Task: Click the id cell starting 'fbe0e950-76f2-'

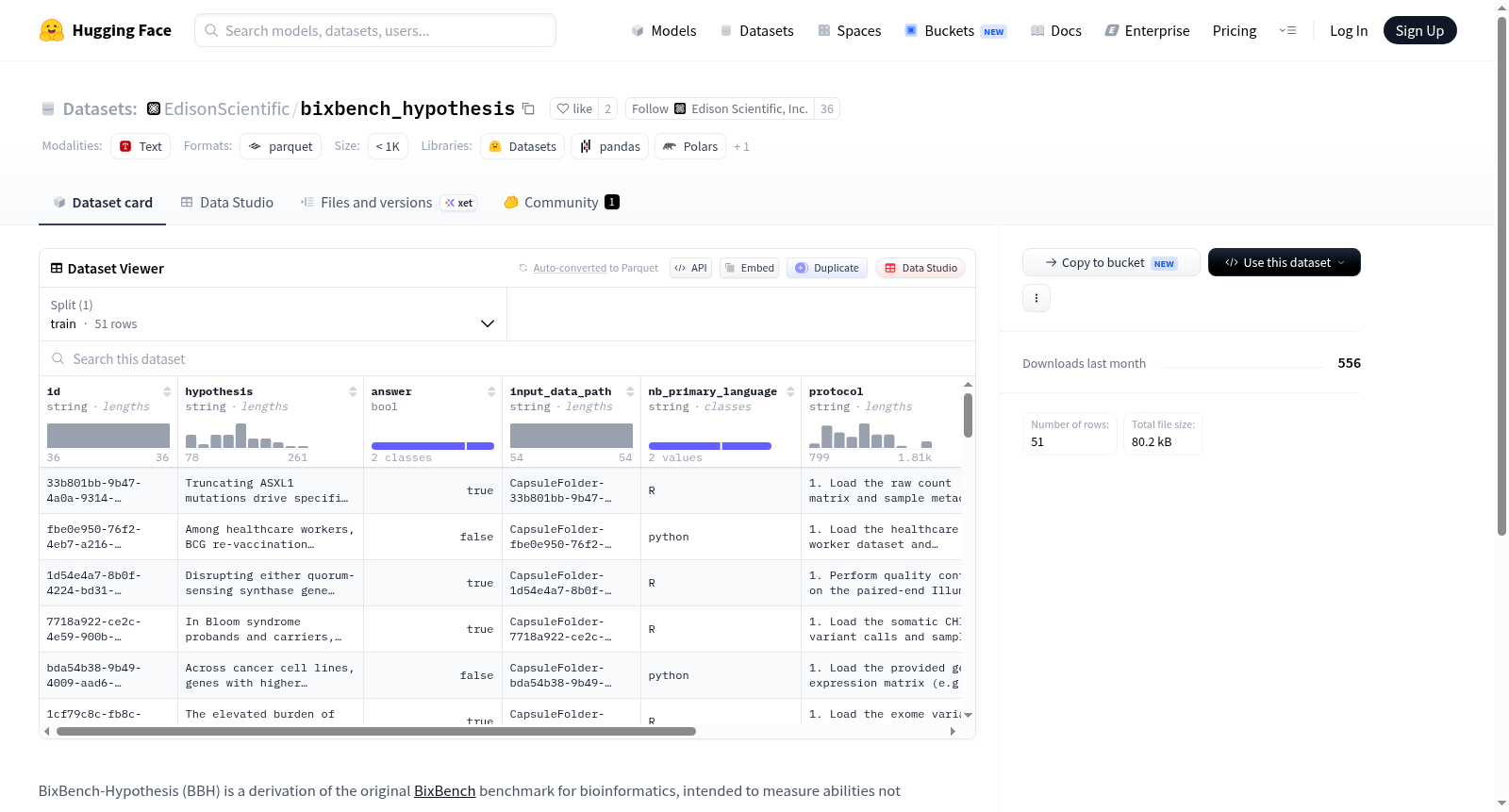Action: click(108, 537)
